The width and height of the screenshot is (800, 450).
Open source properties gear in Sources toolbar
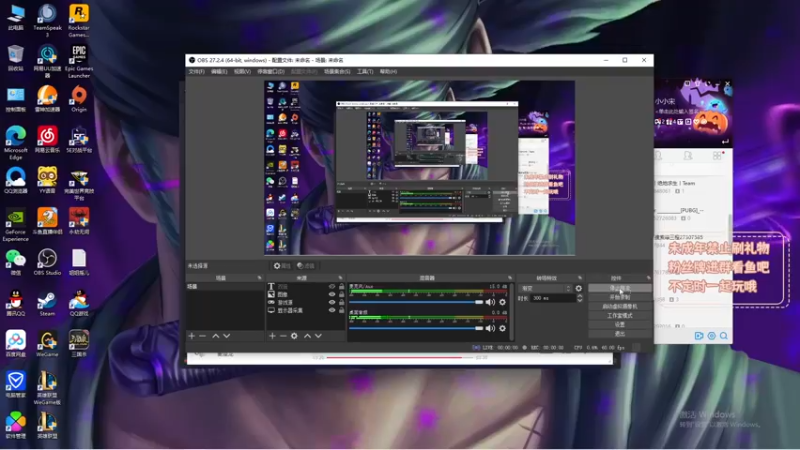(x=294, y=336)
